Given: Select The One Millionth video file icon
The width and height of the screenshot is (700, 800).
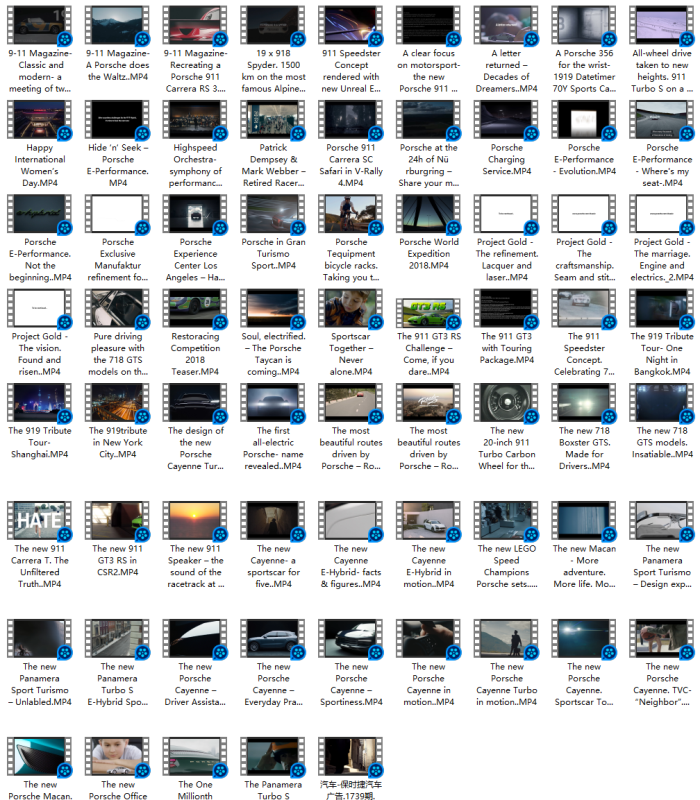Looking at the screenshot, I should [x=195, y=756].
